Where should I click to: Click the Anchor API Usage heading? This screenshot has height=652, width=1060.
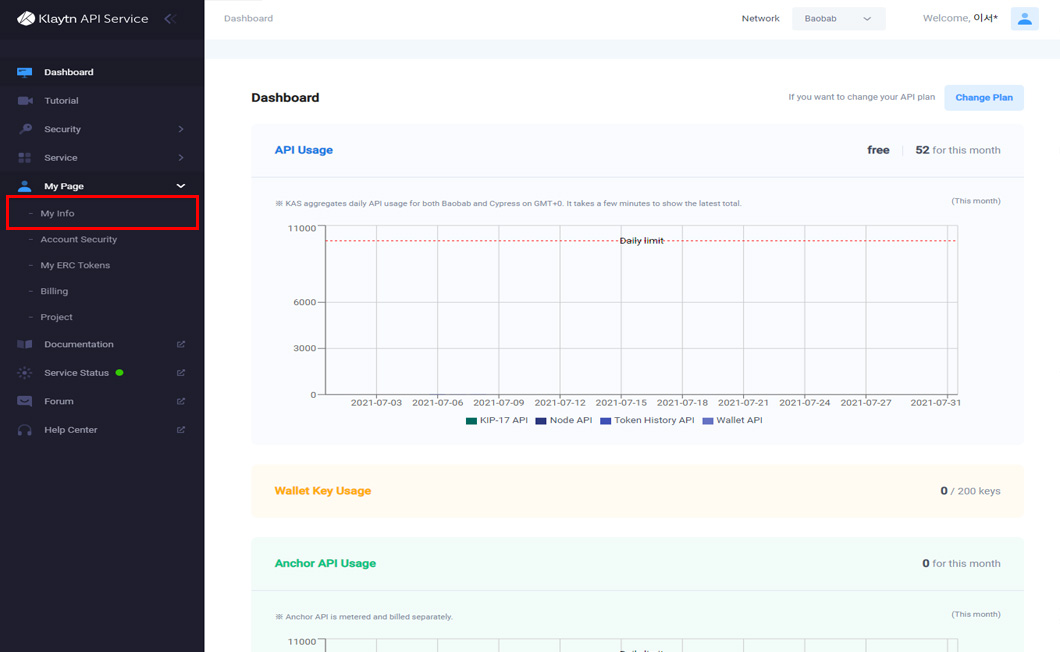[x=325, y=563]
